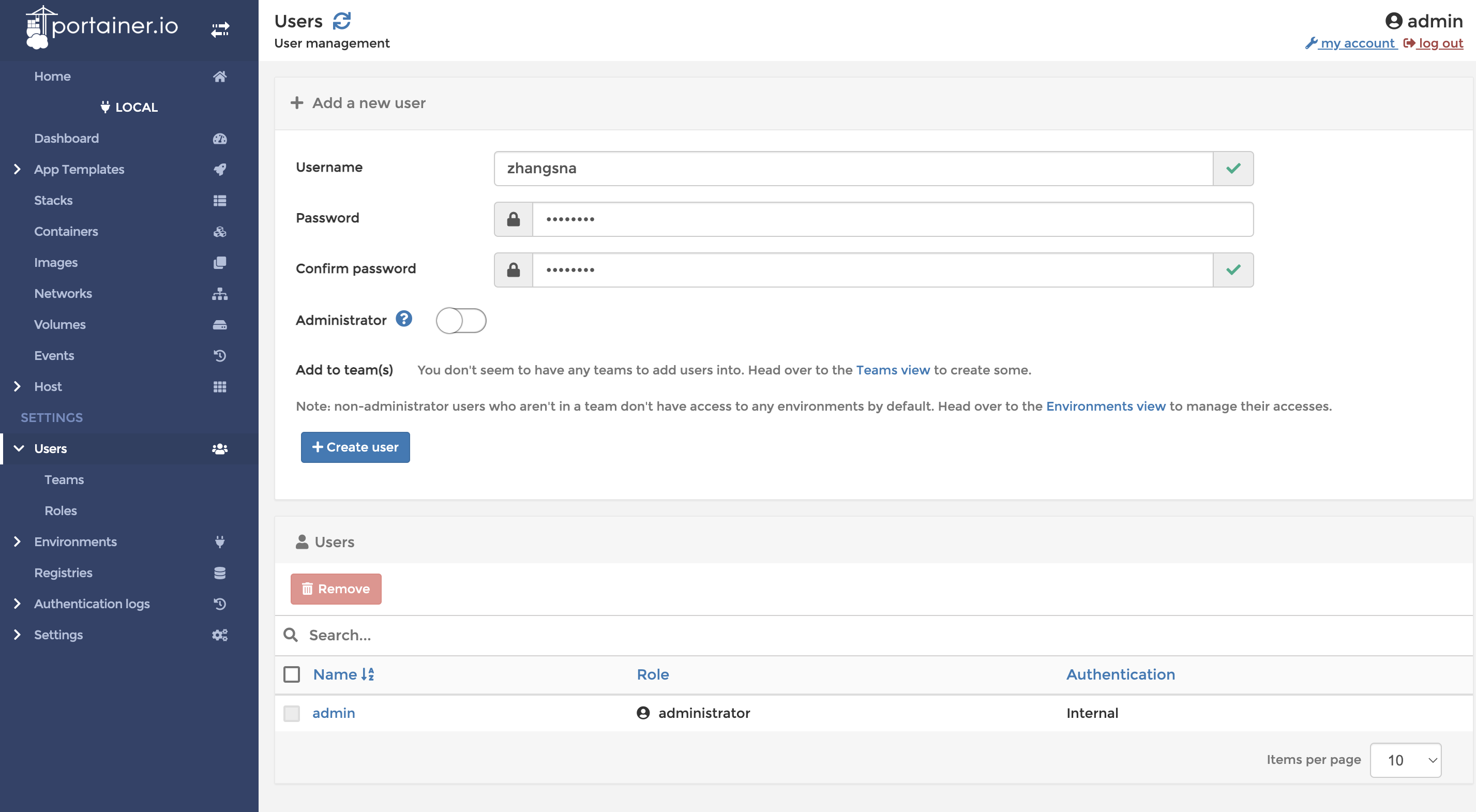Open Events in sidebar
1476x812 pixels.
54,355
